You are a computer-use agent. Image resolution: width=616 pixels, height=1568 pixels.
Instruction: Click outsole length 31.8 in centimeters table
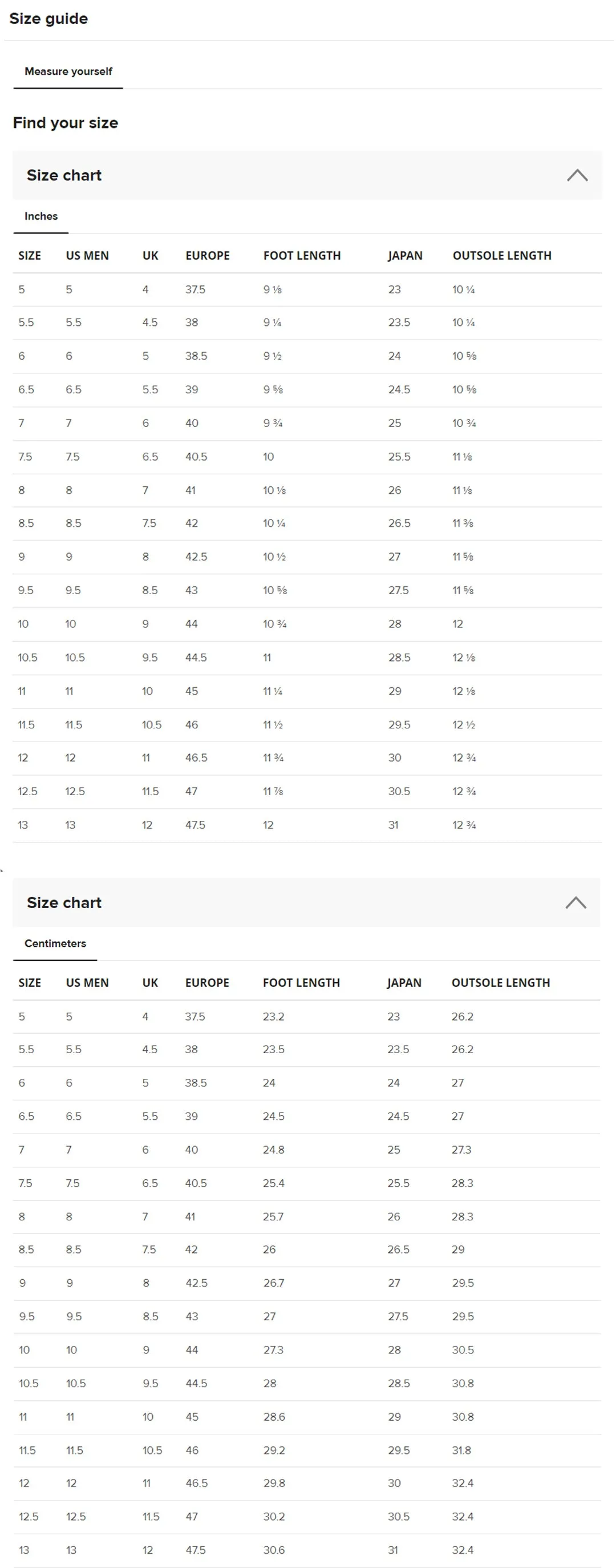(461, 1450)
